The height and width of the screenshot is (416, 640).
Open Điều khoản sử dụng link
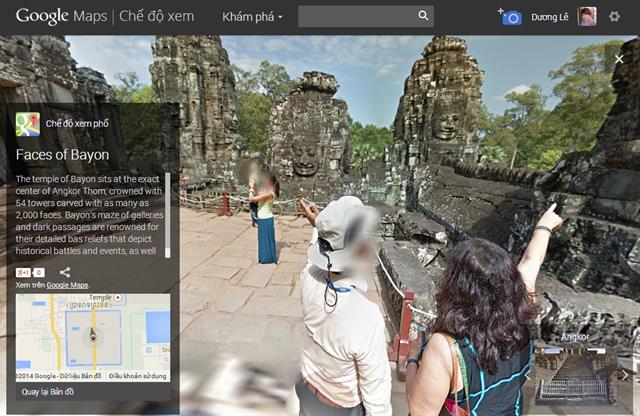(x=138, y=376)
